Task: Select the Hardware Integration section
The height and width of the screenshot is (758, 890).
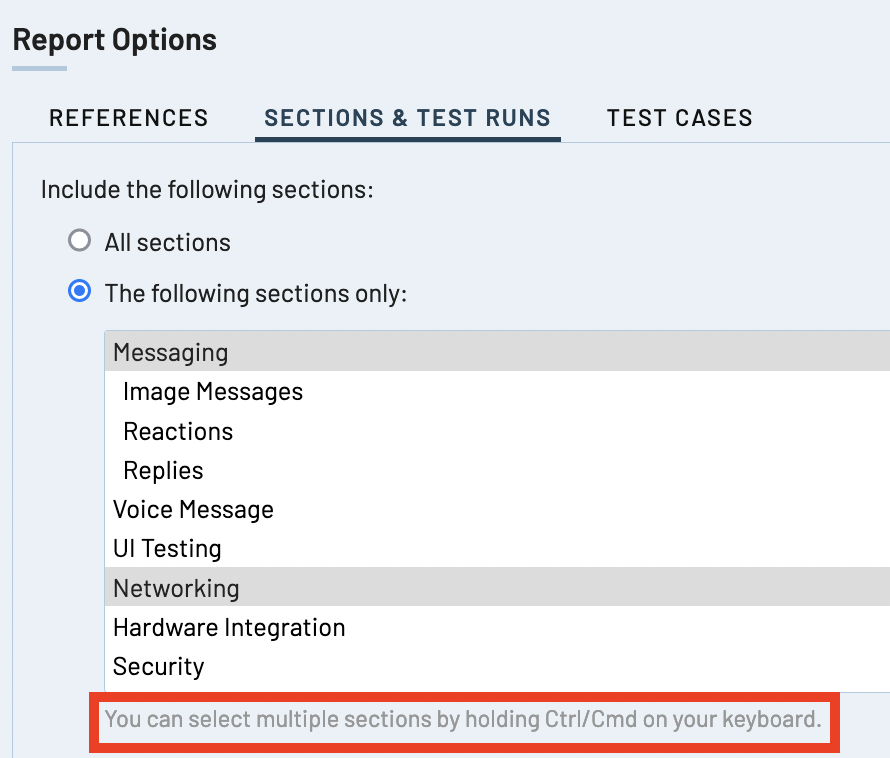Action: tap(229, 627)
